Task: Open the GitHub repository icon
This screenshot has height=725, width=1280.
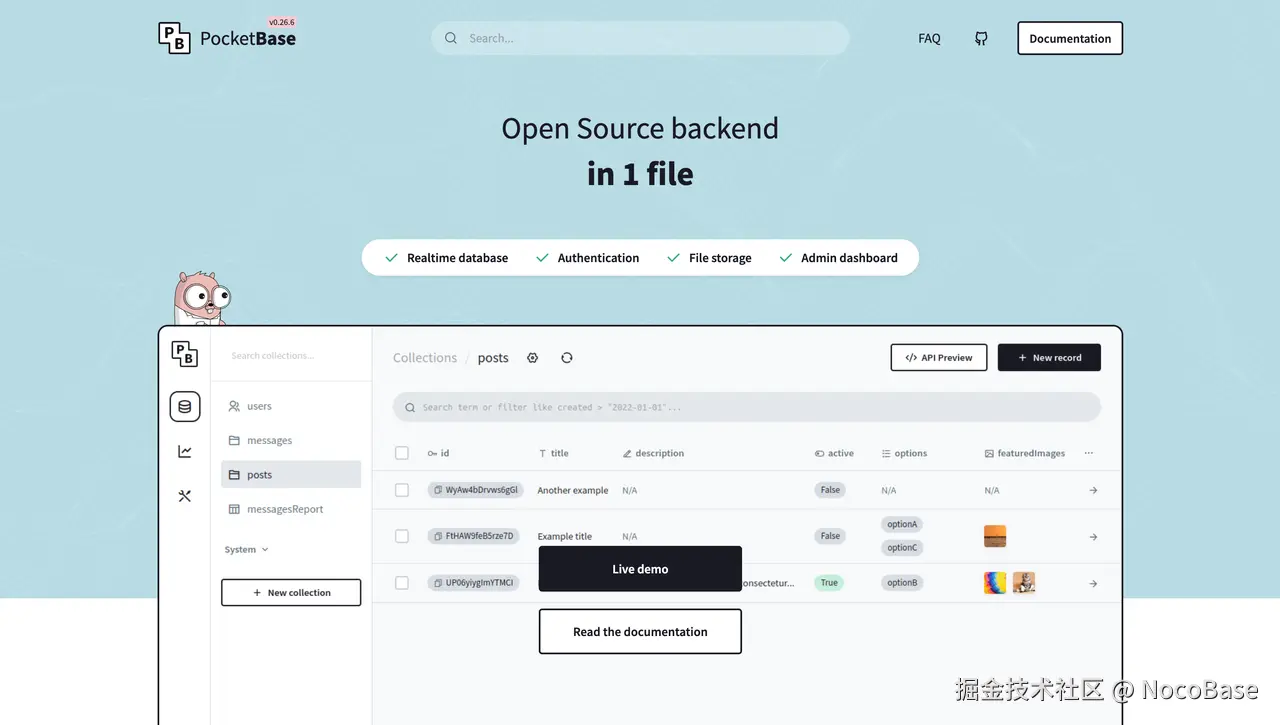Action: point(981,38)
